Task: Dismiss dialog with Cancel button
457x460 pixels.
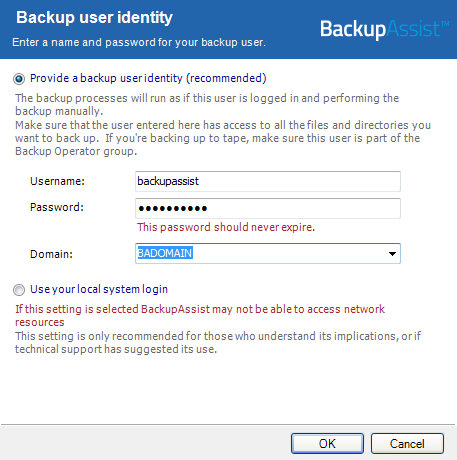Action: 407,444
